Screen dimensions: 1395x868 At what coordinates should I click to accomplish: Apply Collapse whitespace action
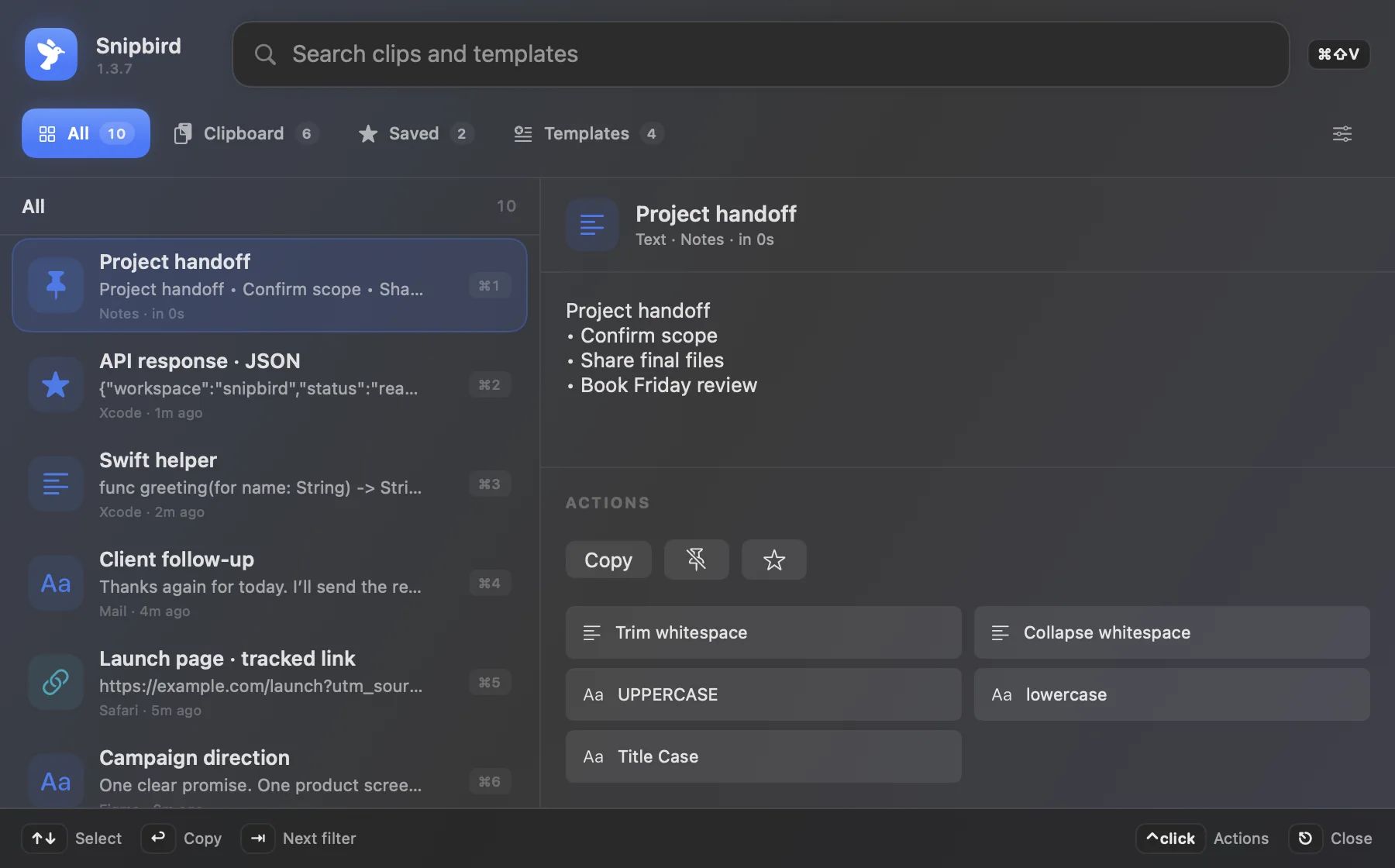(1172, 632)
